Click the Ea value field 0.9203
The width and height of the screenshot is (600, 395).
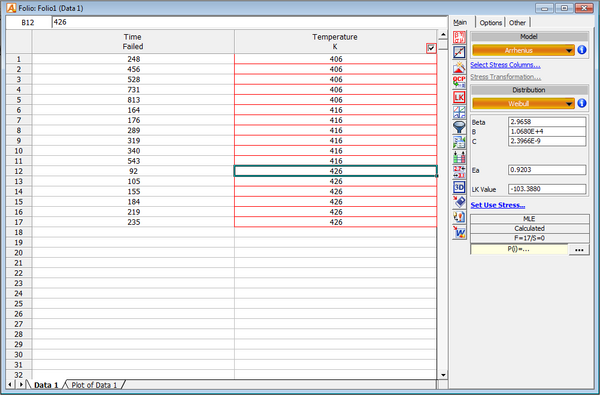tap(547, 170)
